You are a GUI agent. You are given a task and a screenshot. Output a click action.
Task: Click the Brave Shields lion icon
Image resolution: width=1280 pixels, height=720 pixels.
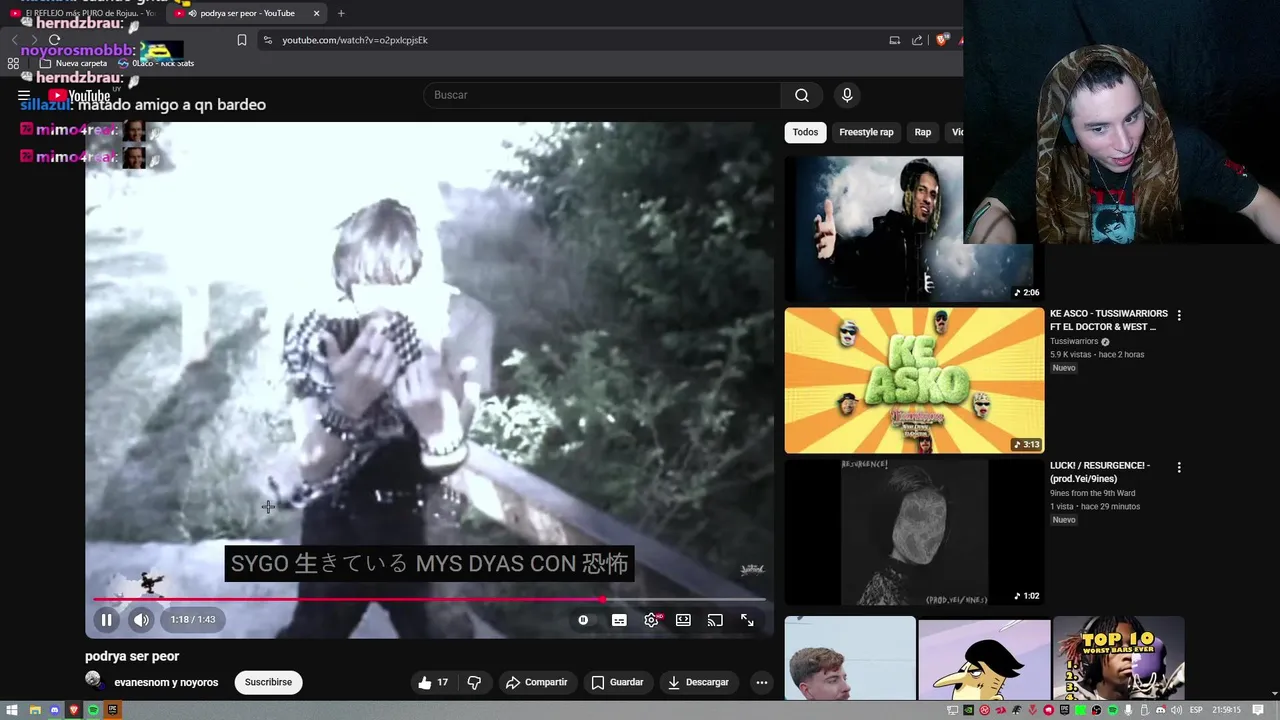tap(942, 40)
